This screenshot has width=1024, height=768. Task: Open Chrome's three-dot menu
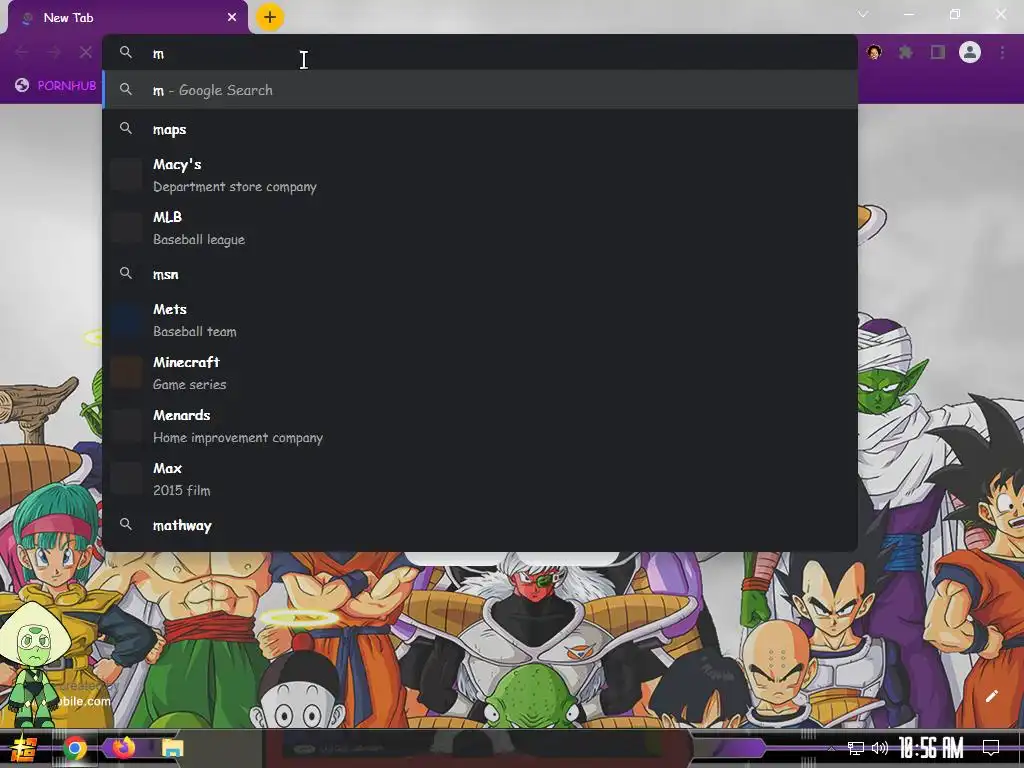[x=1002, y=52]
